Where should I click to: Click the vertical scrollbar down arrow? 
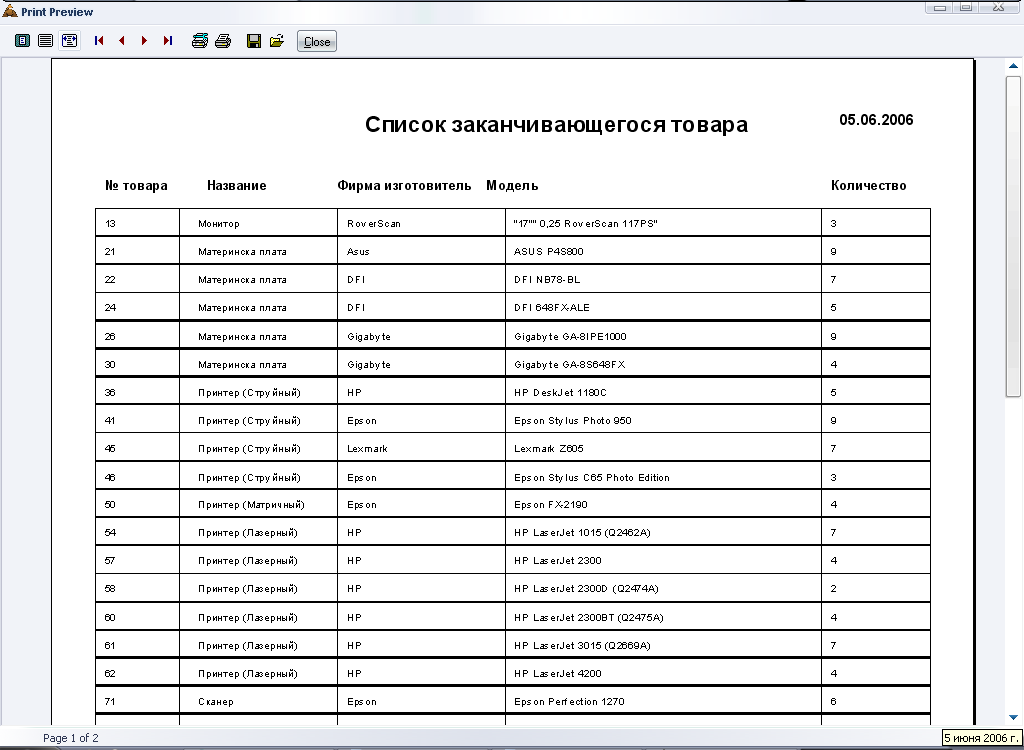click(1013, 717)
